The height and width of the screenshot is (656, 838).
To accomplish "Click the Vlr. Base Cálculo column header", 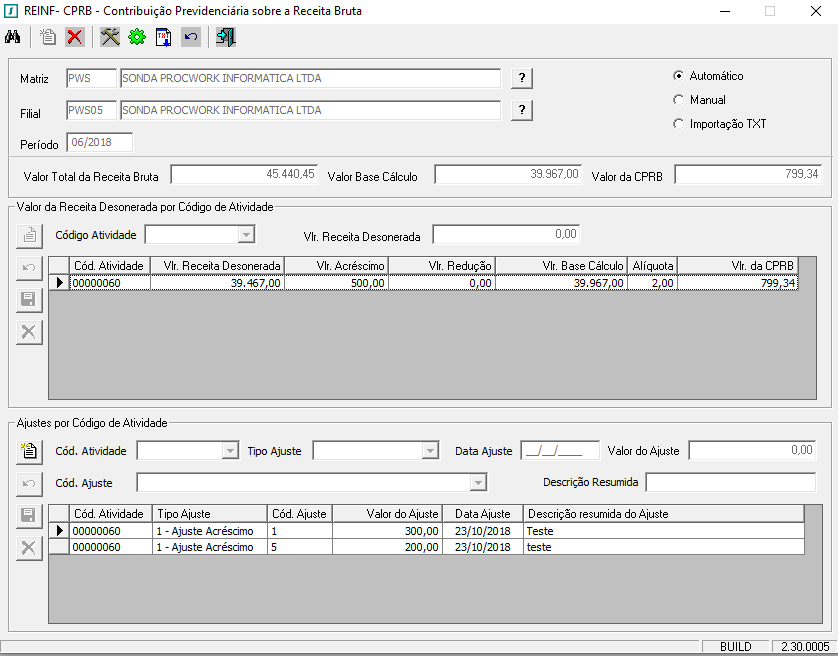I will pyautogui.click(x=561, y=265).
